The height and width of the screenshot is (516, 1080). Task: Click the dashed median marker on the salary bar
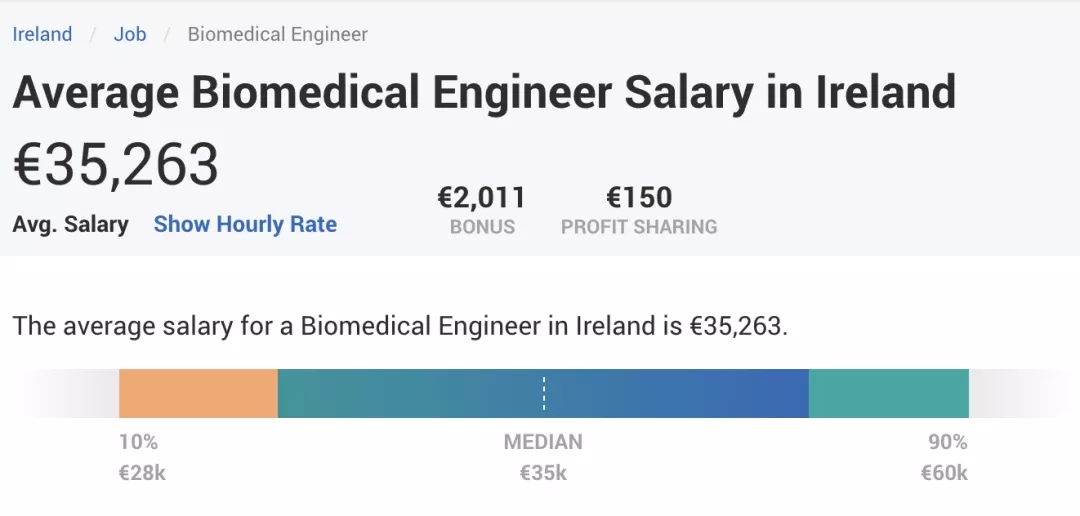[543, 393]
